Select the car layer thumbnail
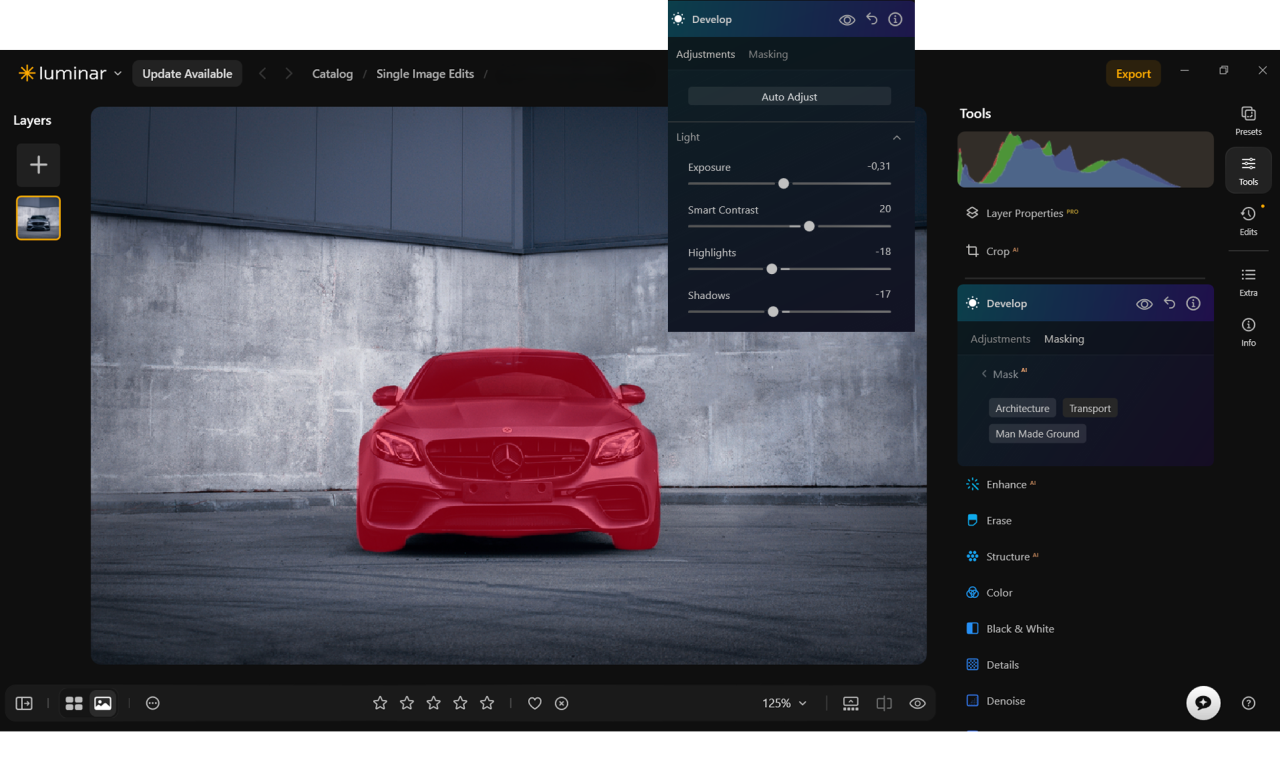 (38, 218)
